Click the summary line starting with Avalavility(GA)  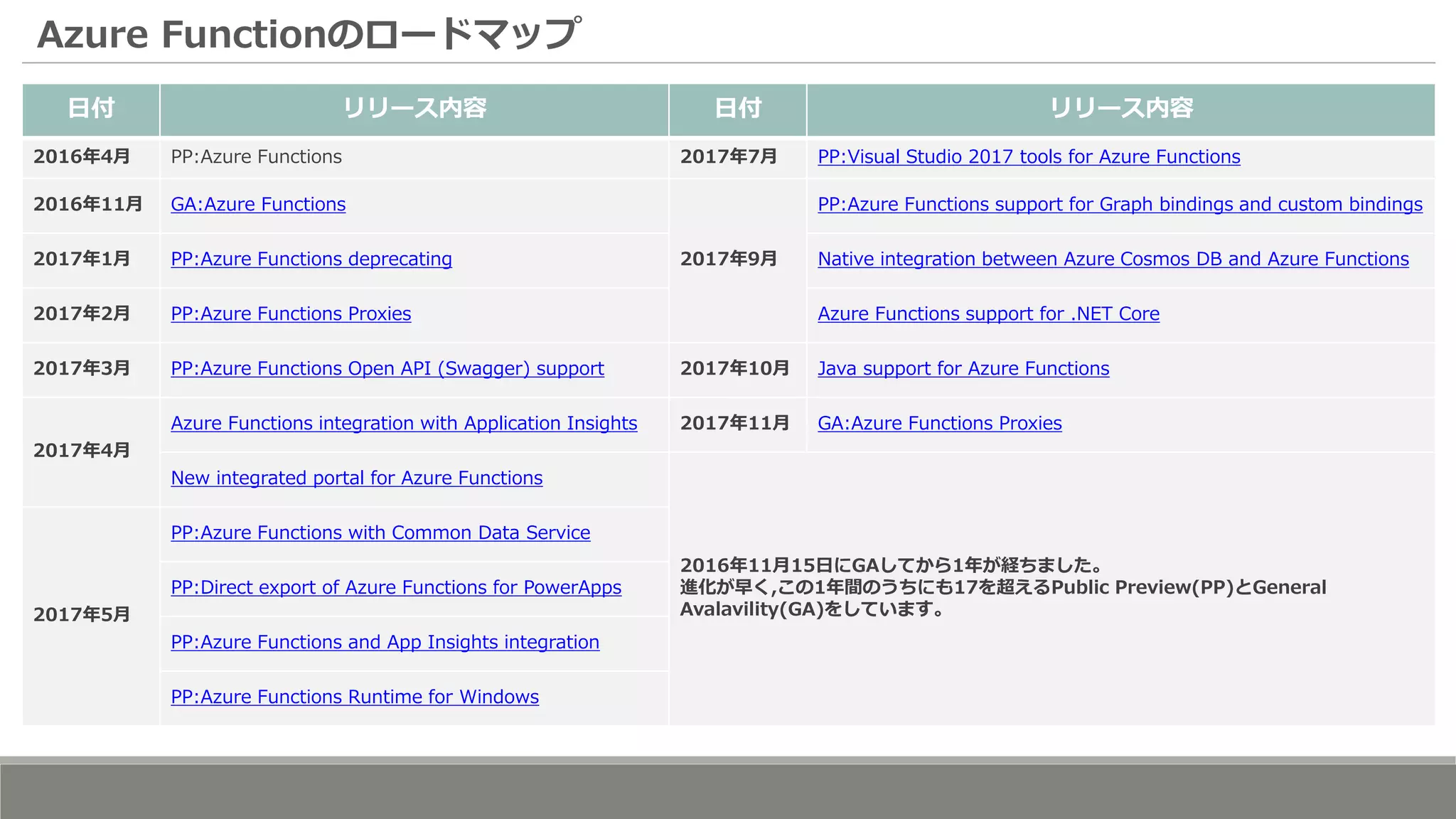coord(813,610)
